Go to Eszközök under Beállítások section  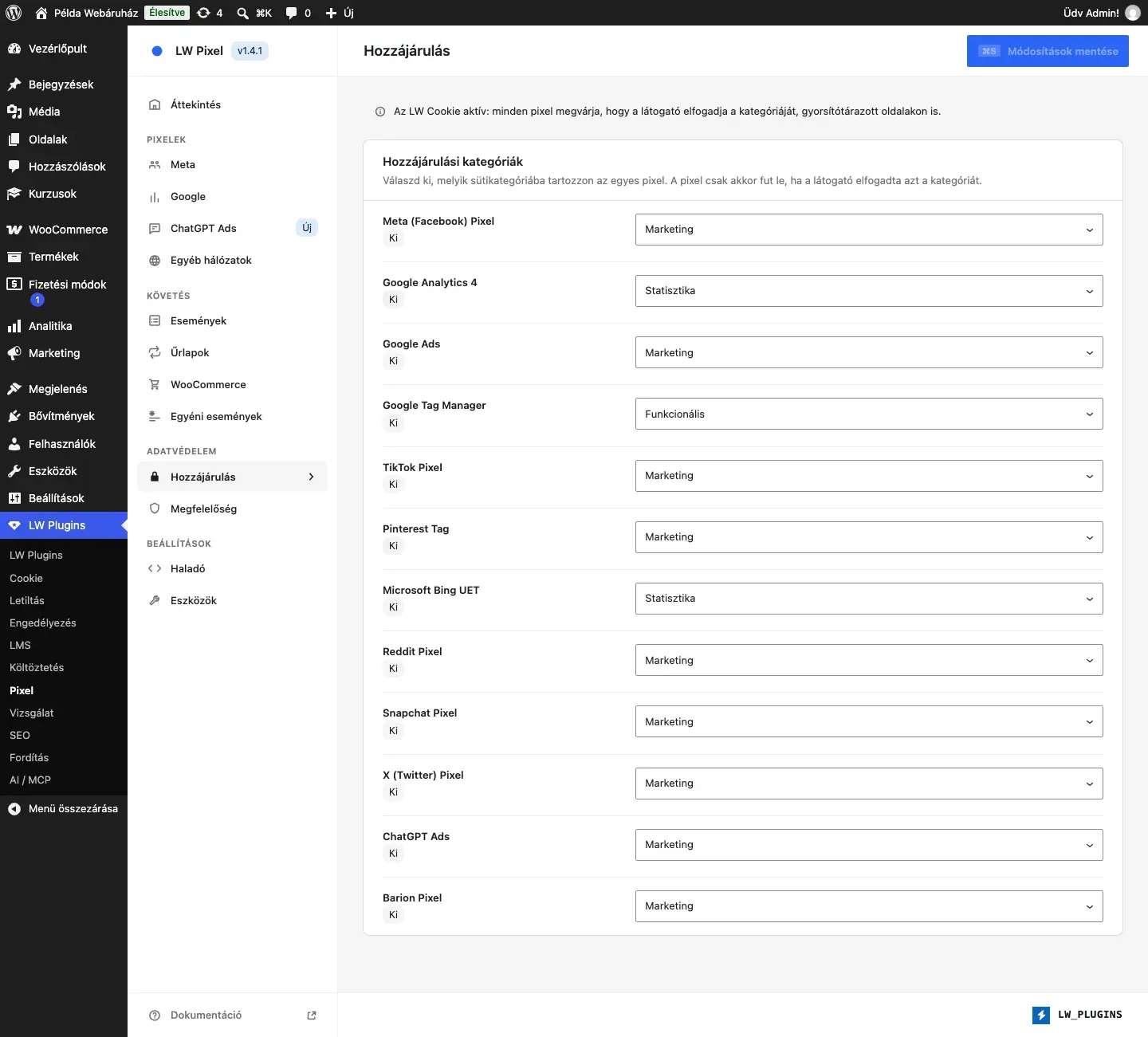click(x=233, y=600)
